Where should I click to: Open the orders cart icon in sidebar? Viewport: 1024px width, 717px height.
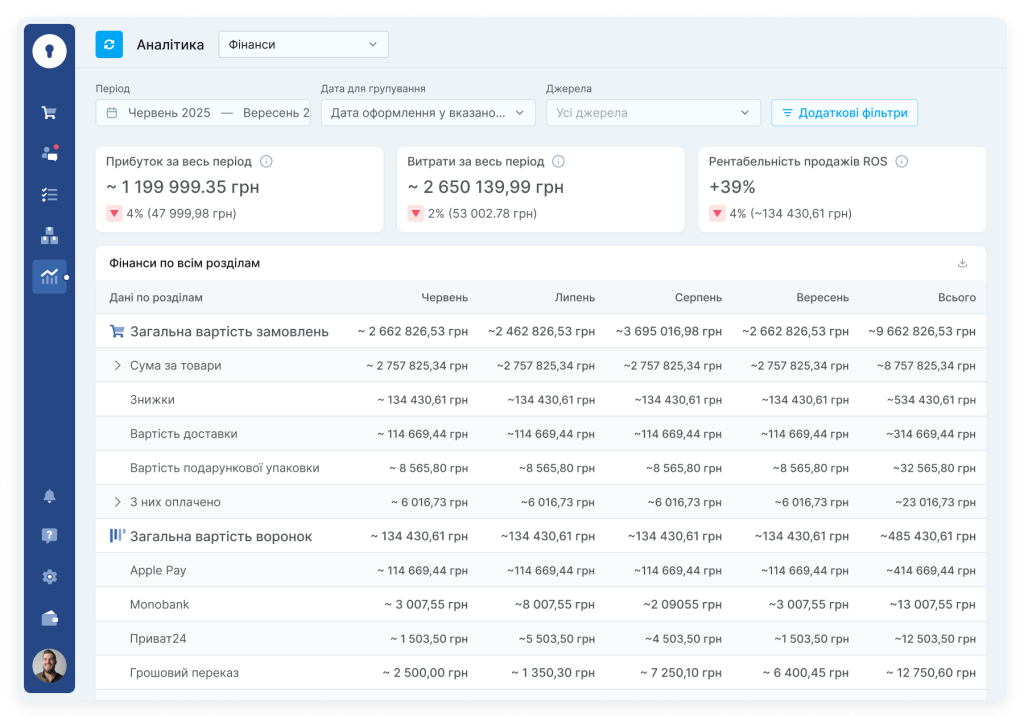click(x=49, y=113)
